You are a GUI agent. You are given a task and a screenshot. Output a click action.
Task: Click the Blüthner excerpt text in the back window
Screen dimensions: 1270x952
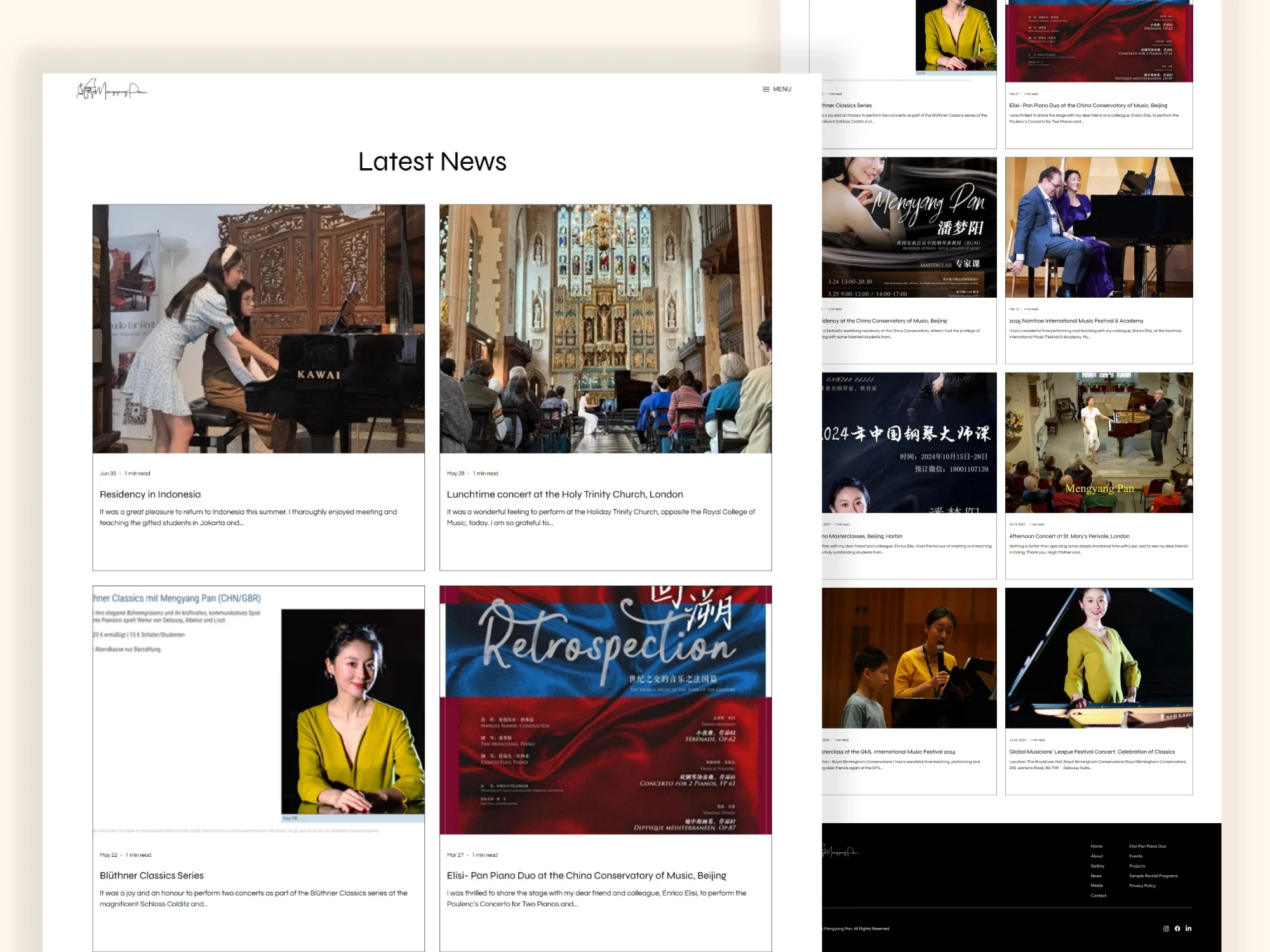pyautogui.click(x=905, y=118)
